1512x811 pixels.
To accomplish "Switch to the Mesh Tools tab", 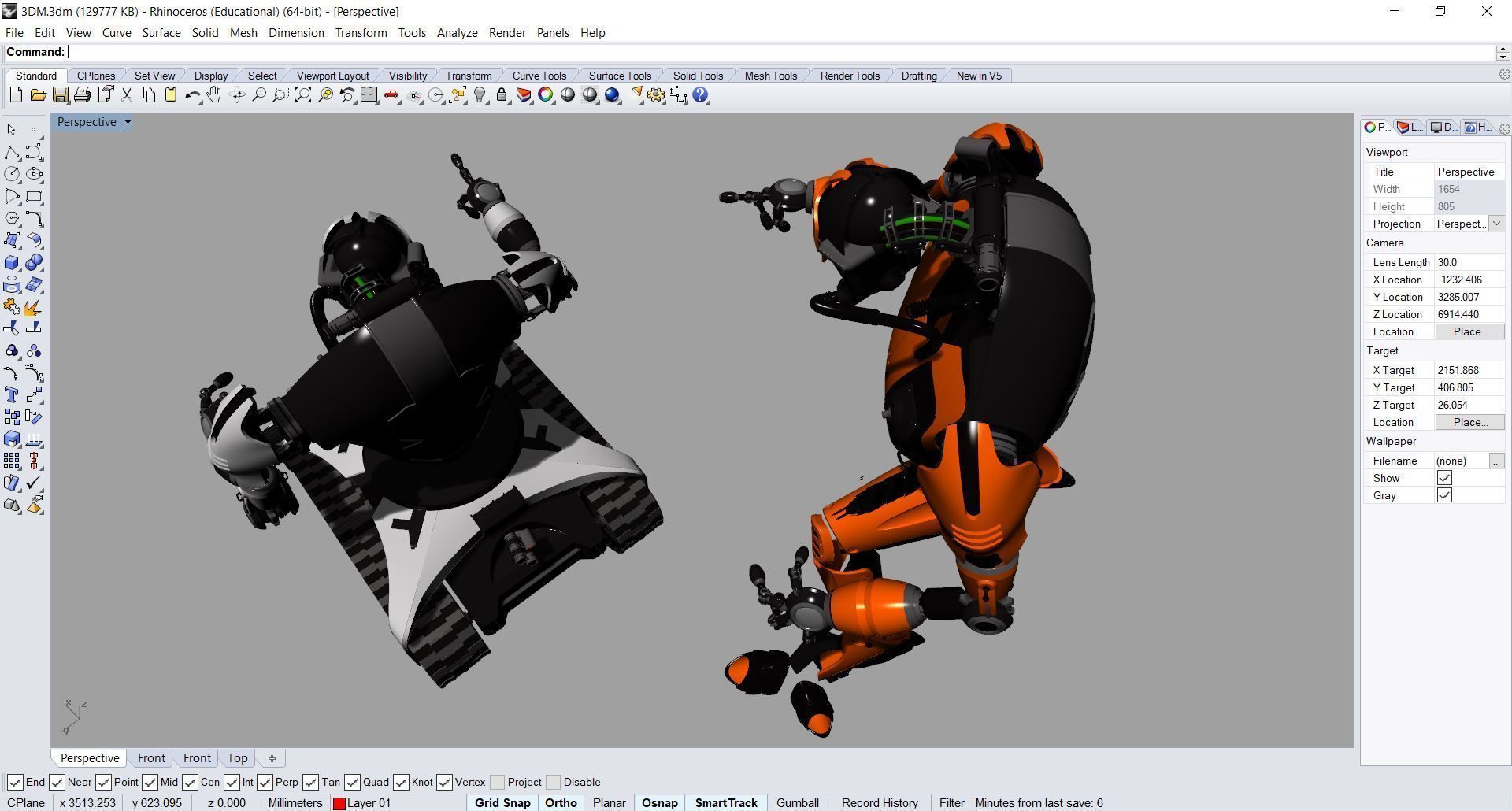I will pos(771,76).
